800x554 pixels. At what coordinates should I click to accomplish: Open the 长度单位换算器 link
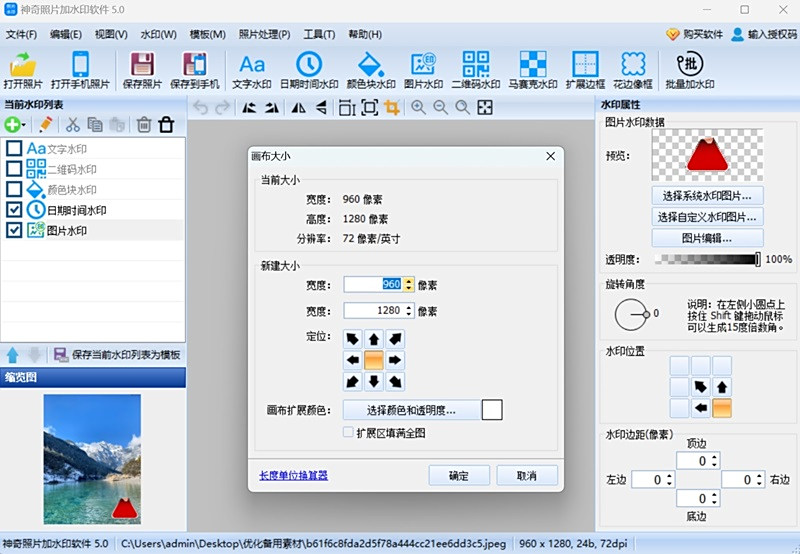tap(293, 475)
